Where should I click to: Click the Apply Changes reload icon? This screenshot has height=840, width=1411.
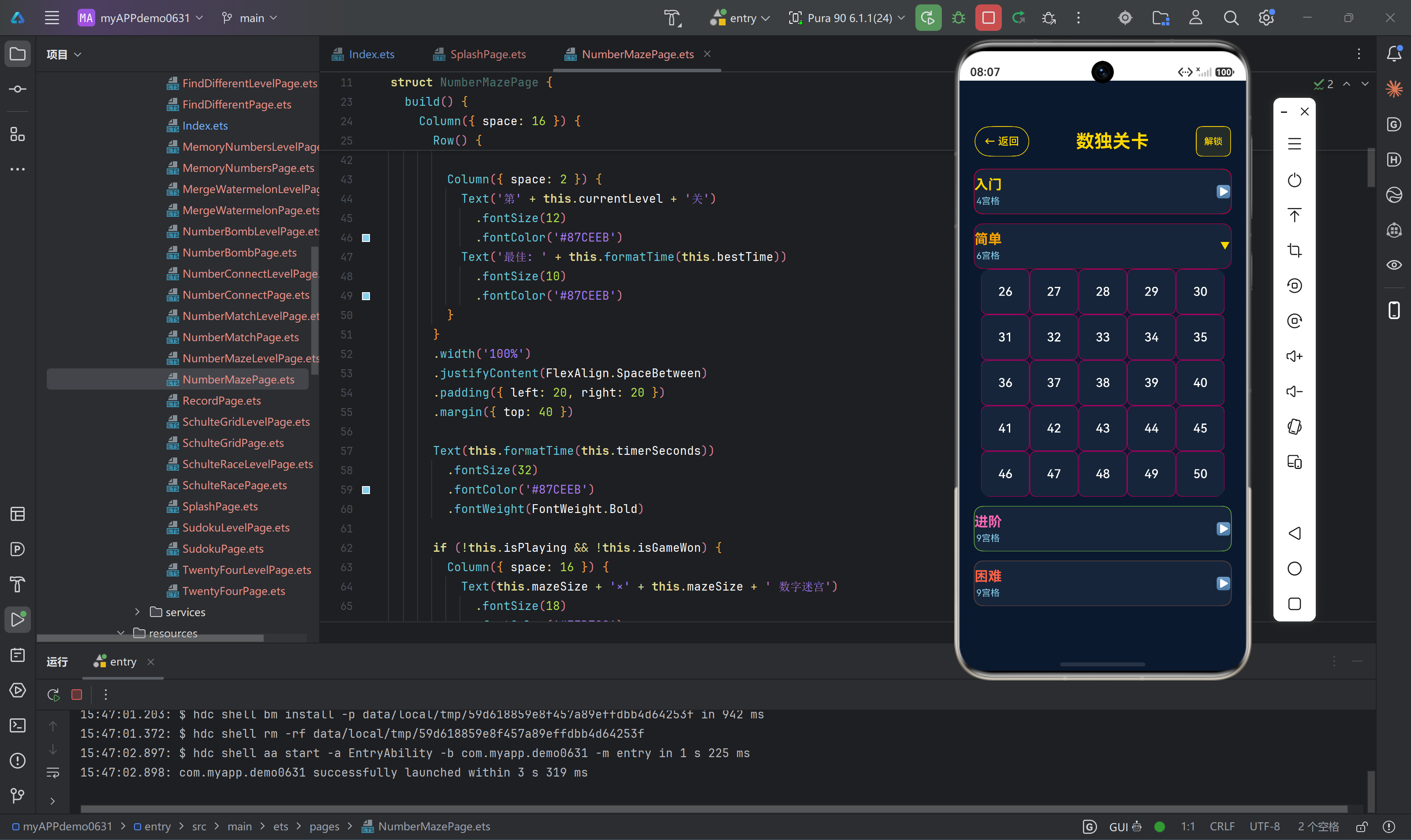[x=1019, y=18]
